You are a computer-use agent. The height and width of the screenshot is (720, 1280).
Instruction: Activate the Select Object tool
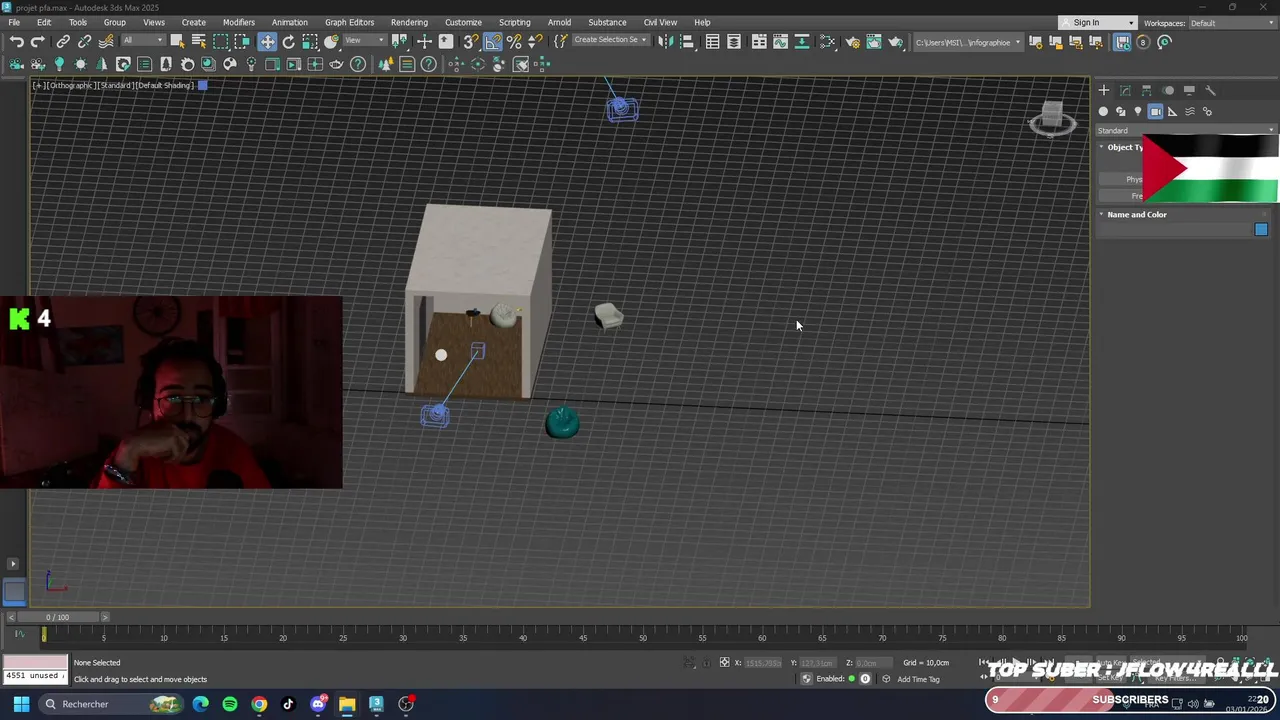[x=177, y=42]
